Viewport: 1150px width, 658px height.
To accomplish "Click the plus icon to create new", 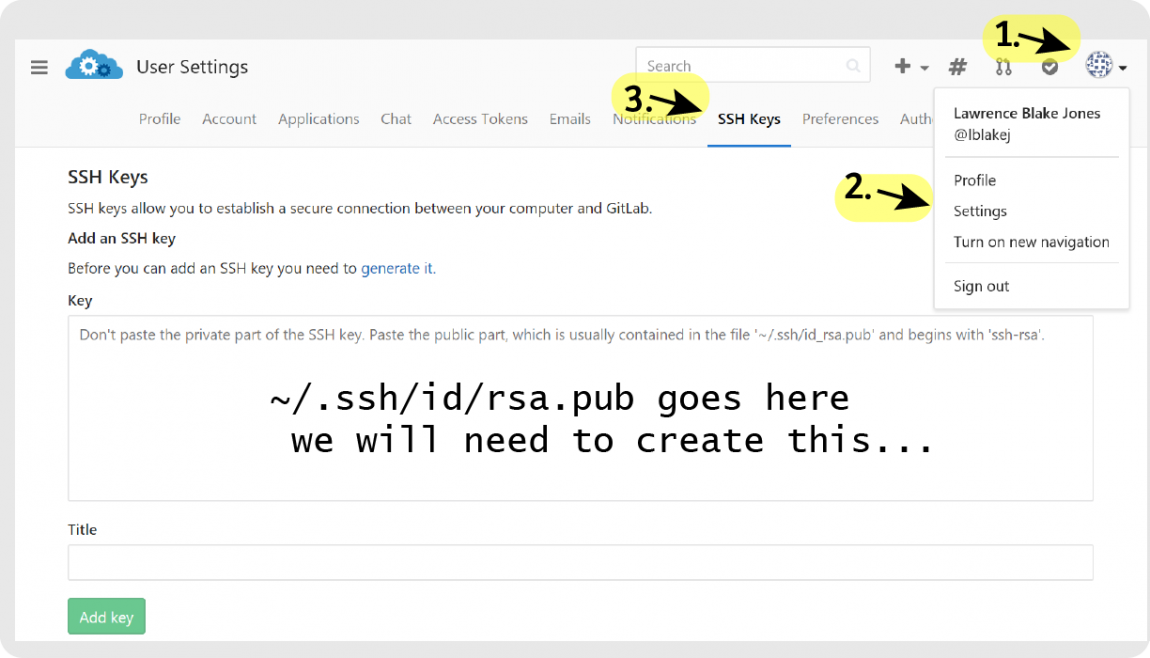I will pos(903,67).
